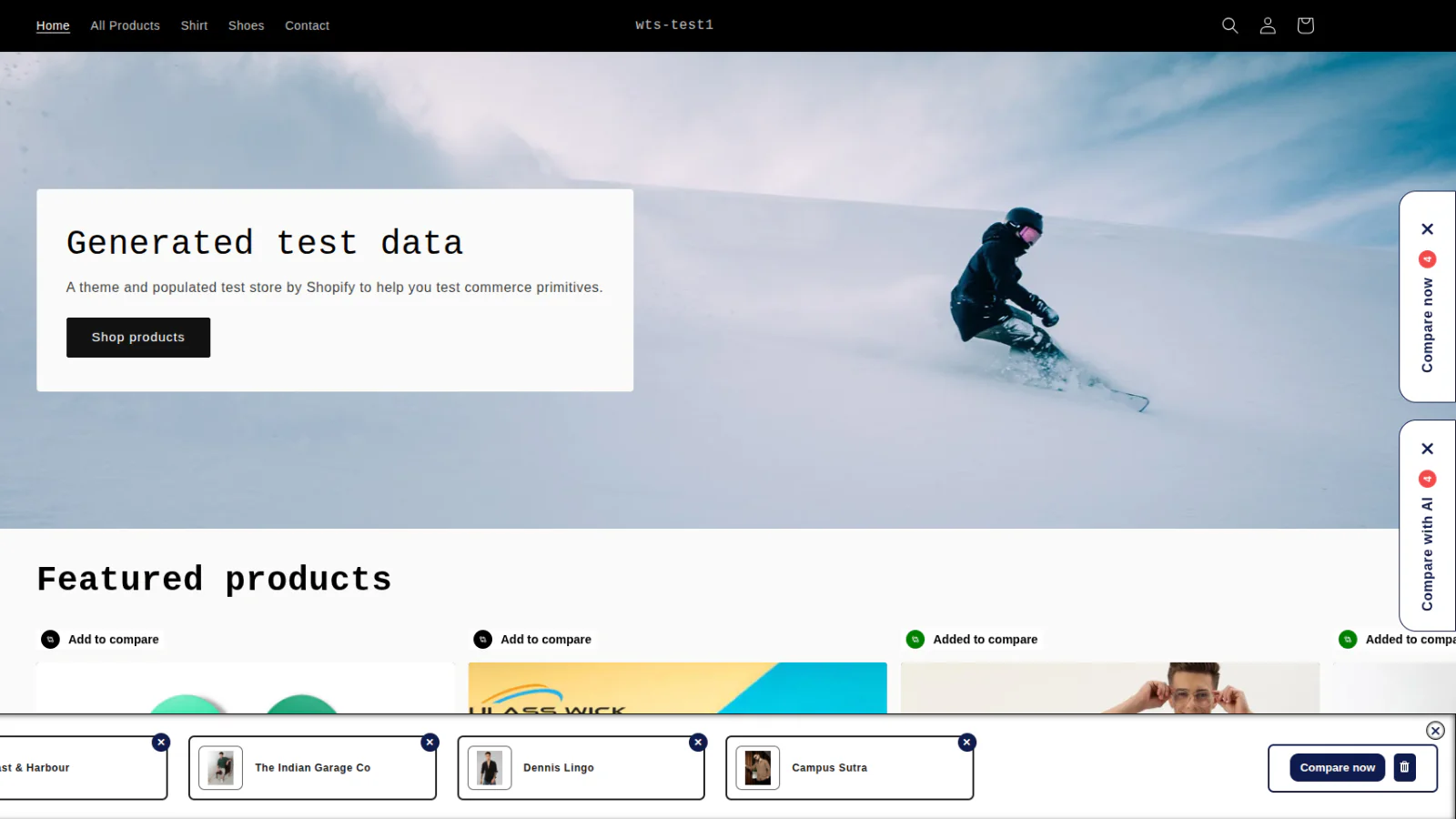Remove The Indian Garage Co from compare
Image resolution: width=1456 pixels, height=819 pixels.
pos(430,743)
